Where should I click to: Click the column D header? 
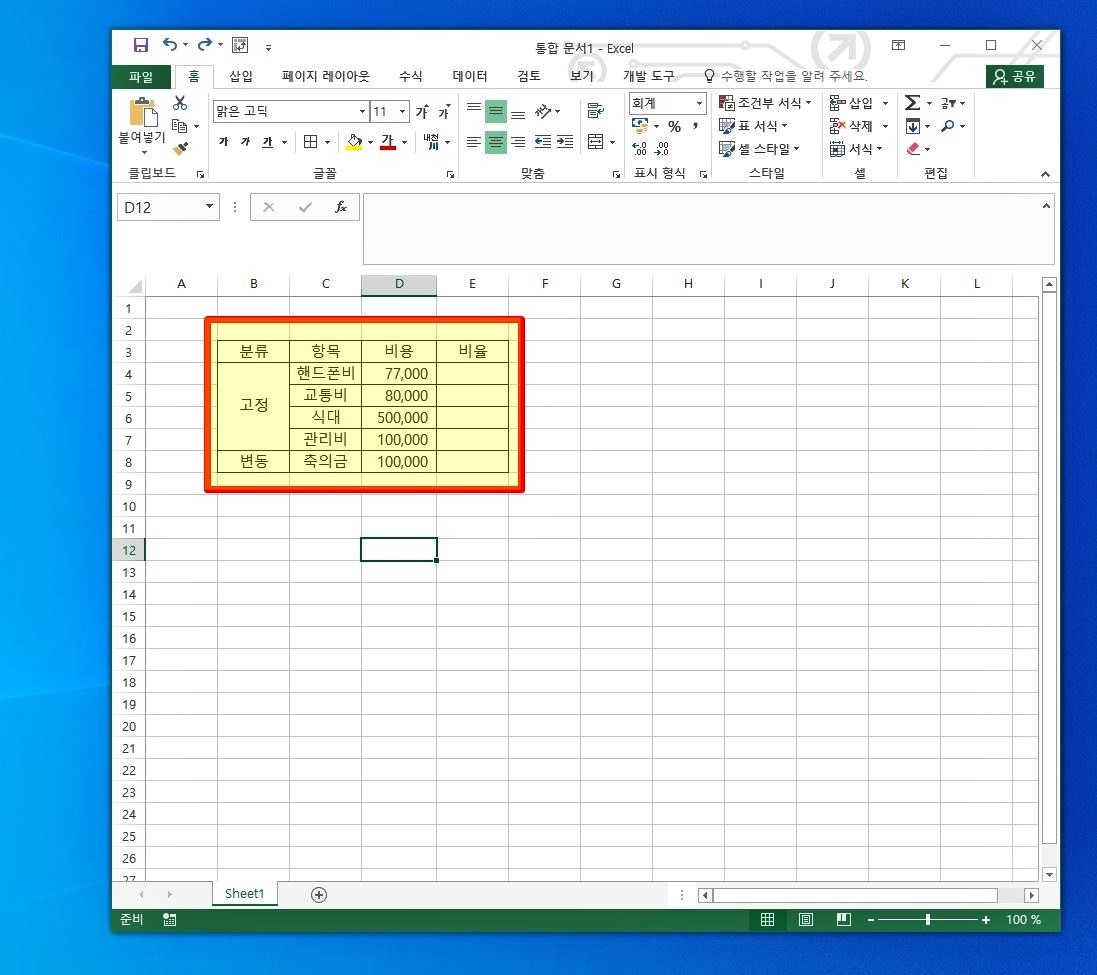pyautogui.click(x=399, y=284)
